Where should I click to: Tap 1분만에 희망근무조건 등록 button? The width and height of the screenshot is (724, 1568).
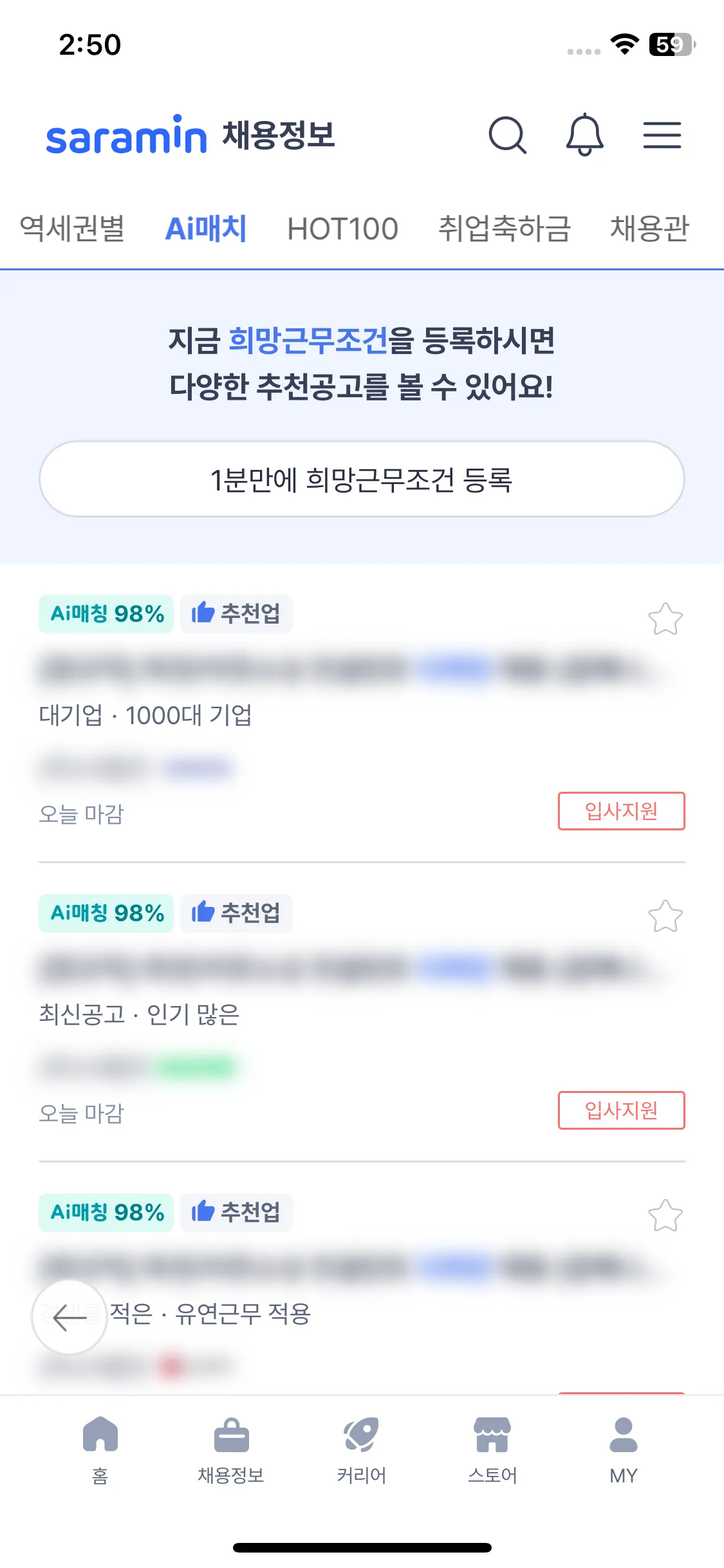coord(362,480)
